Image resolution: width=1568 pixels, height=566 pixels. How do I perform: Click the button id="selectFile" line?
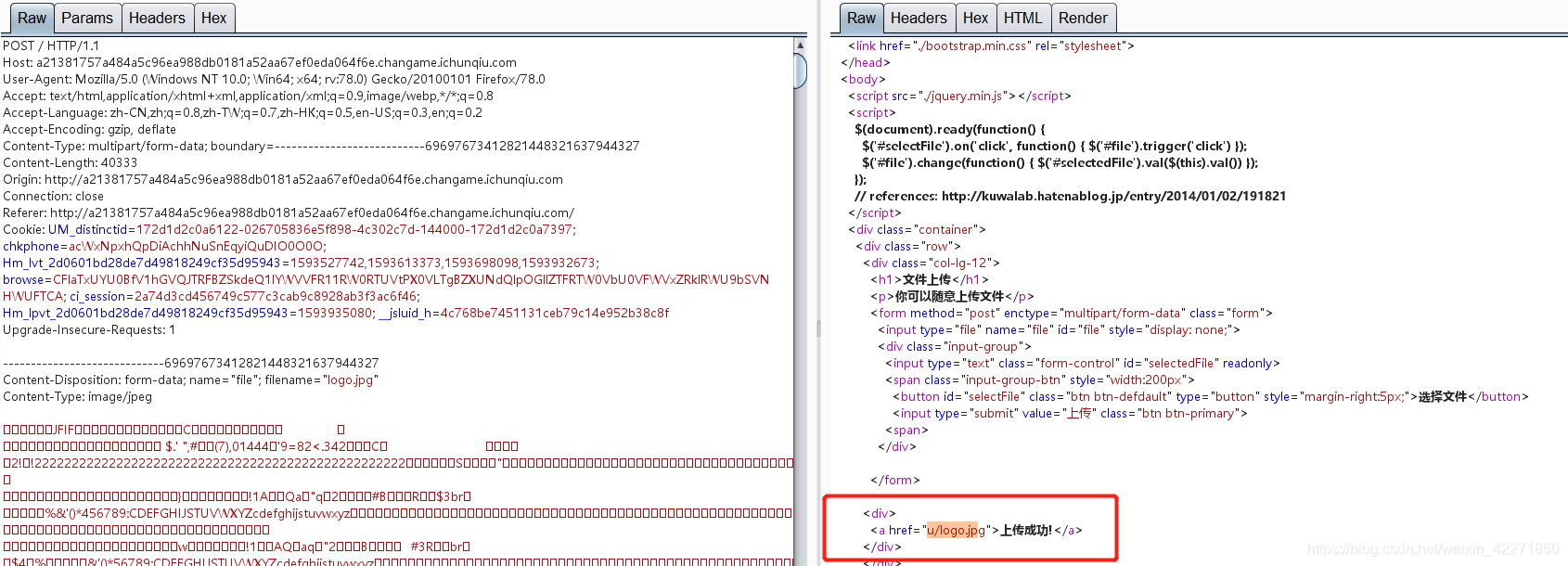click(x=1210, y=396)
